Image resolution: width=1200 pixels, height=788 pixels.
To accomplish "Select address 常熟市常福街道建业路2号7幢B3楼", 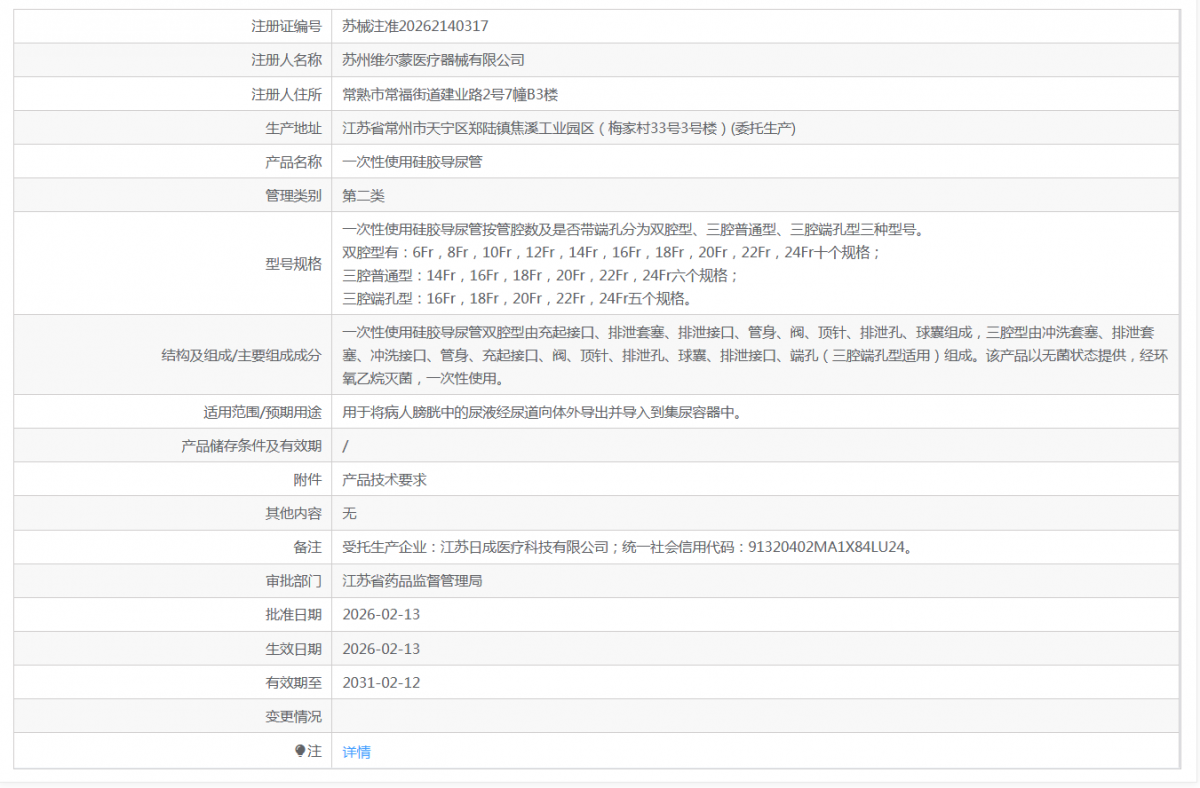I will [450, 94].
